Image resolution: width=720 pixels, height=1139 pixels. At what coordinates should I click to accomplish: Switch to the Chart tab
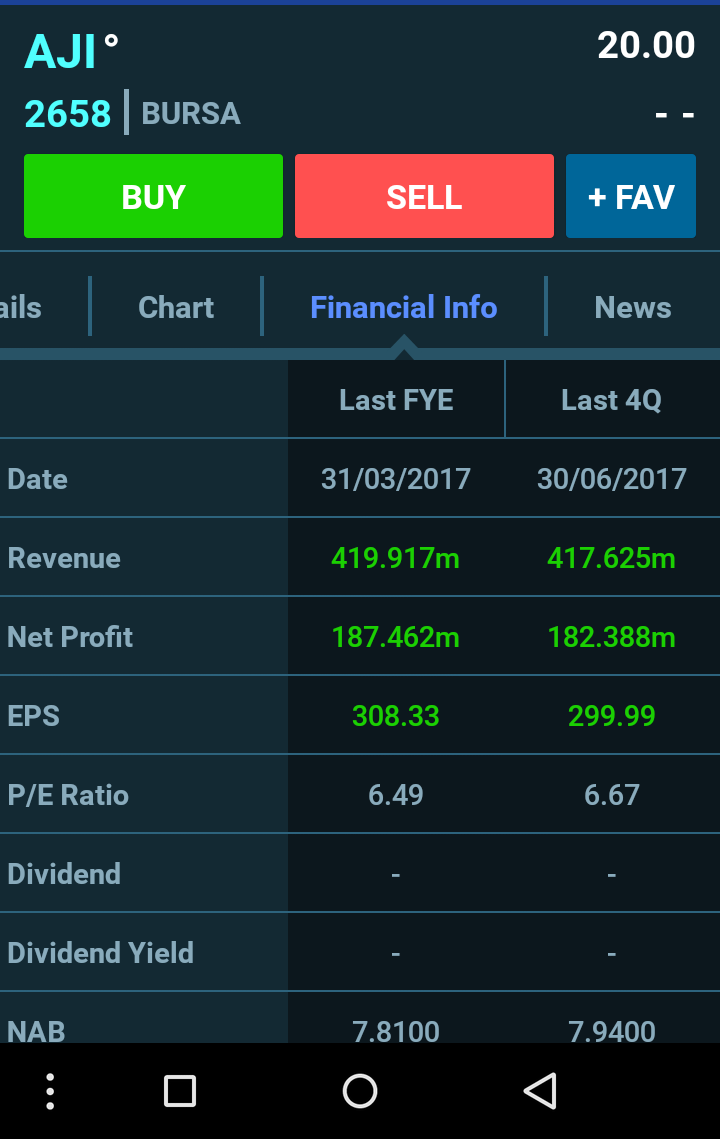(x=176, y=307)
